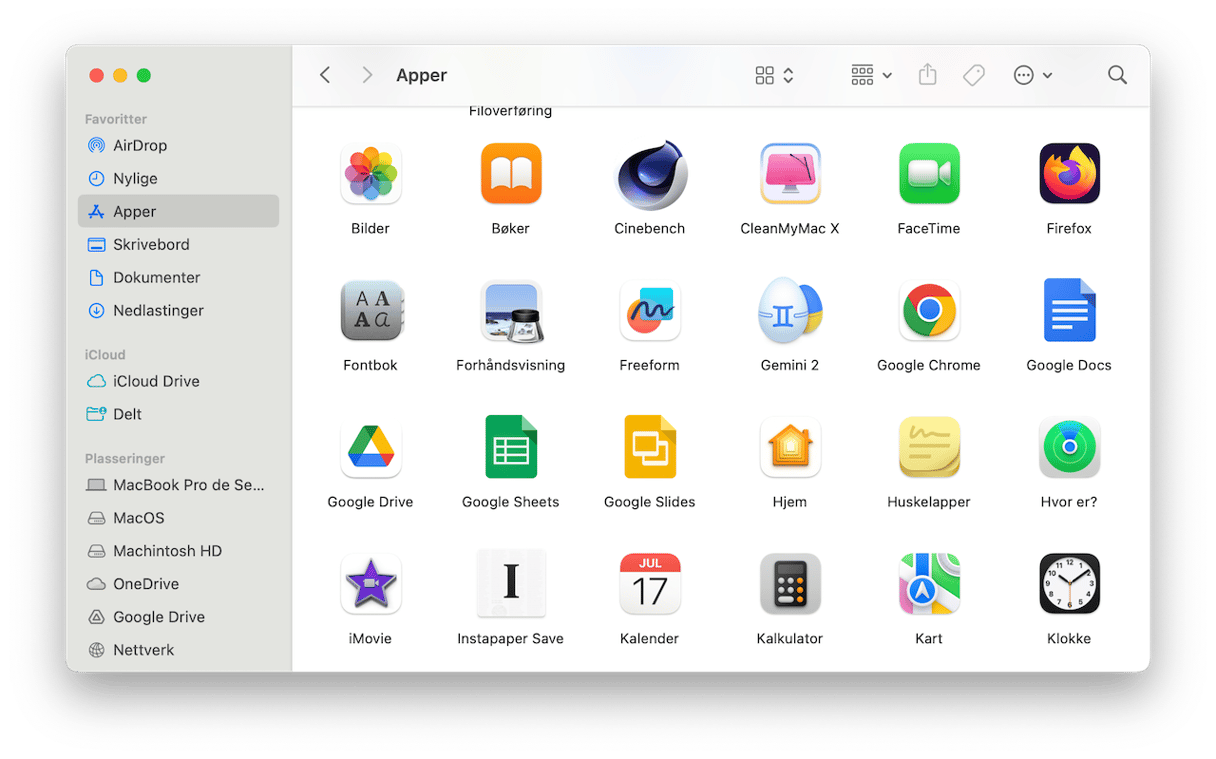Expand the more actions ellipsis menu
The width and height of the screenshot is (1216, 759).
(1033, 75)
